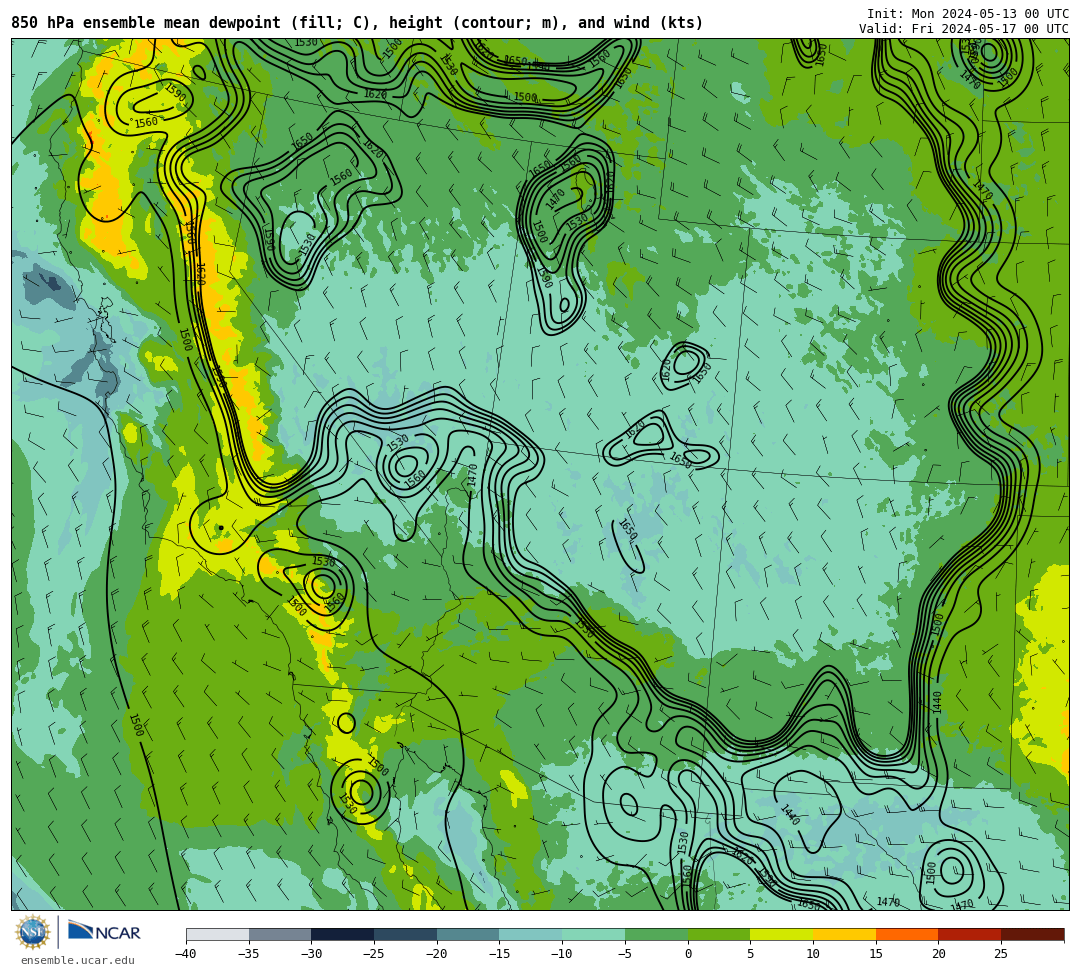
Task: Click the NSF logo
Action: pos(33,932)
